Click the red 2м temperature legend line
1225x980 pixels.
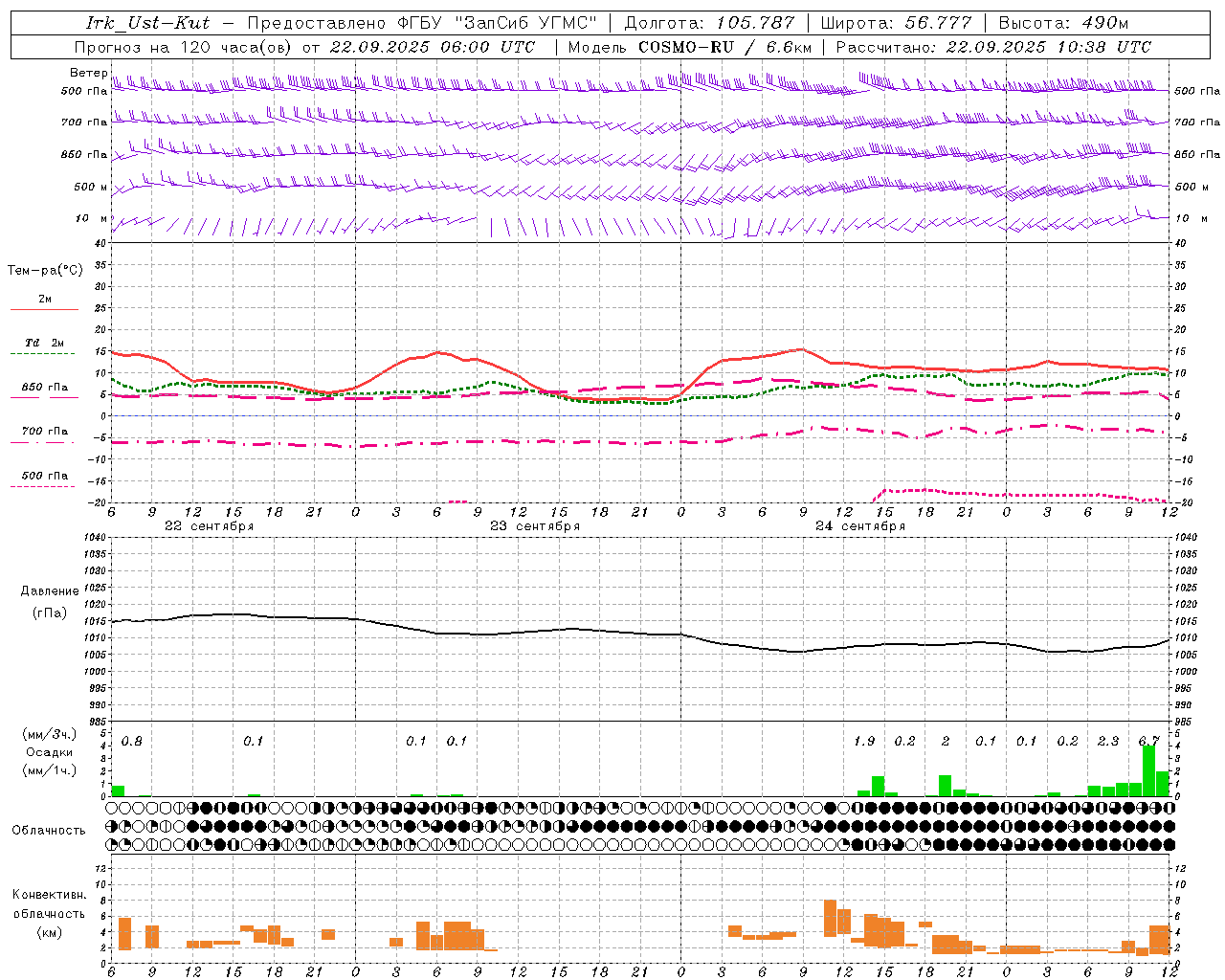pyautogui.click(x=44, y=309)
